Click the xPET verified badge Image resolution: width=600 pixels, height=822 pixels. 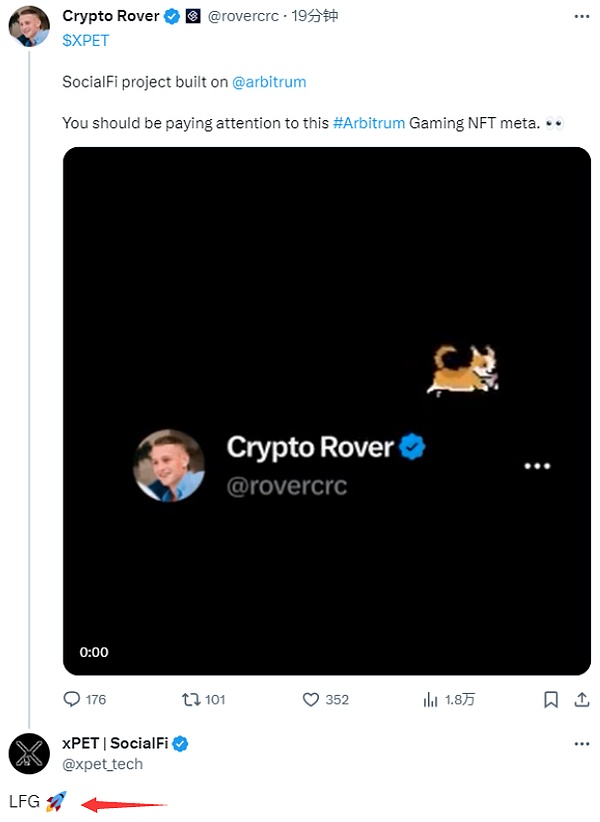[181, 744]
